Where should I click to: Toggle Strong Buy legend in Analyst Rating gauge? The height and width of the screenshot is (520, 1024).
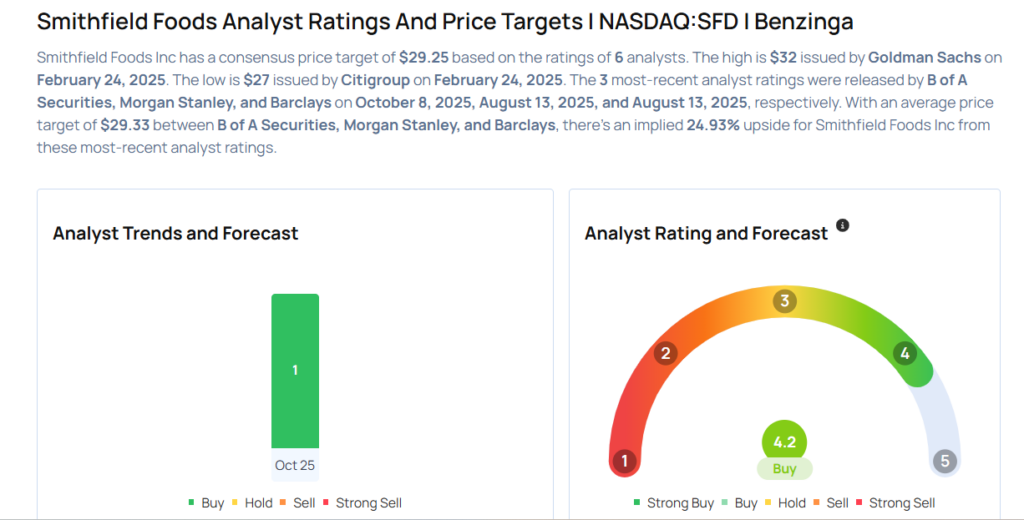[x=674, y=503]
